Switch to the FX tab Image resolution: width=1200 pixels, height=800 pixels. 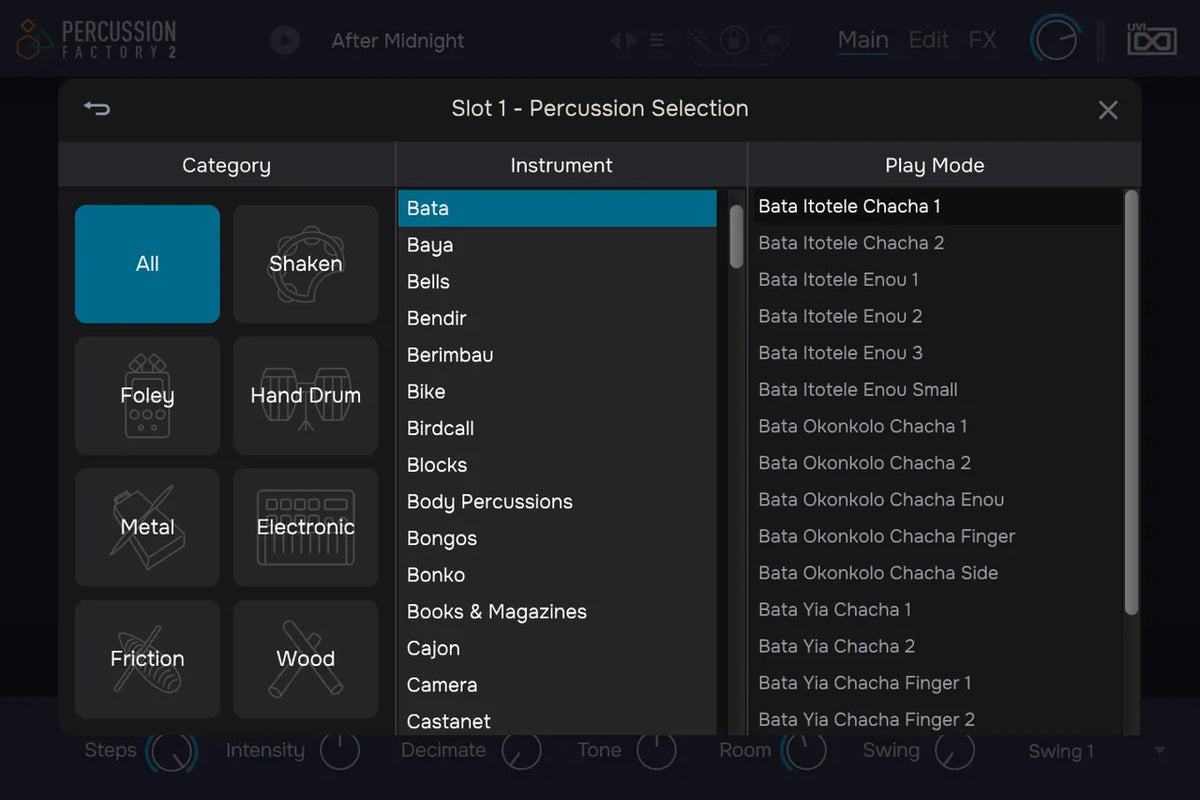coord(982,40)
